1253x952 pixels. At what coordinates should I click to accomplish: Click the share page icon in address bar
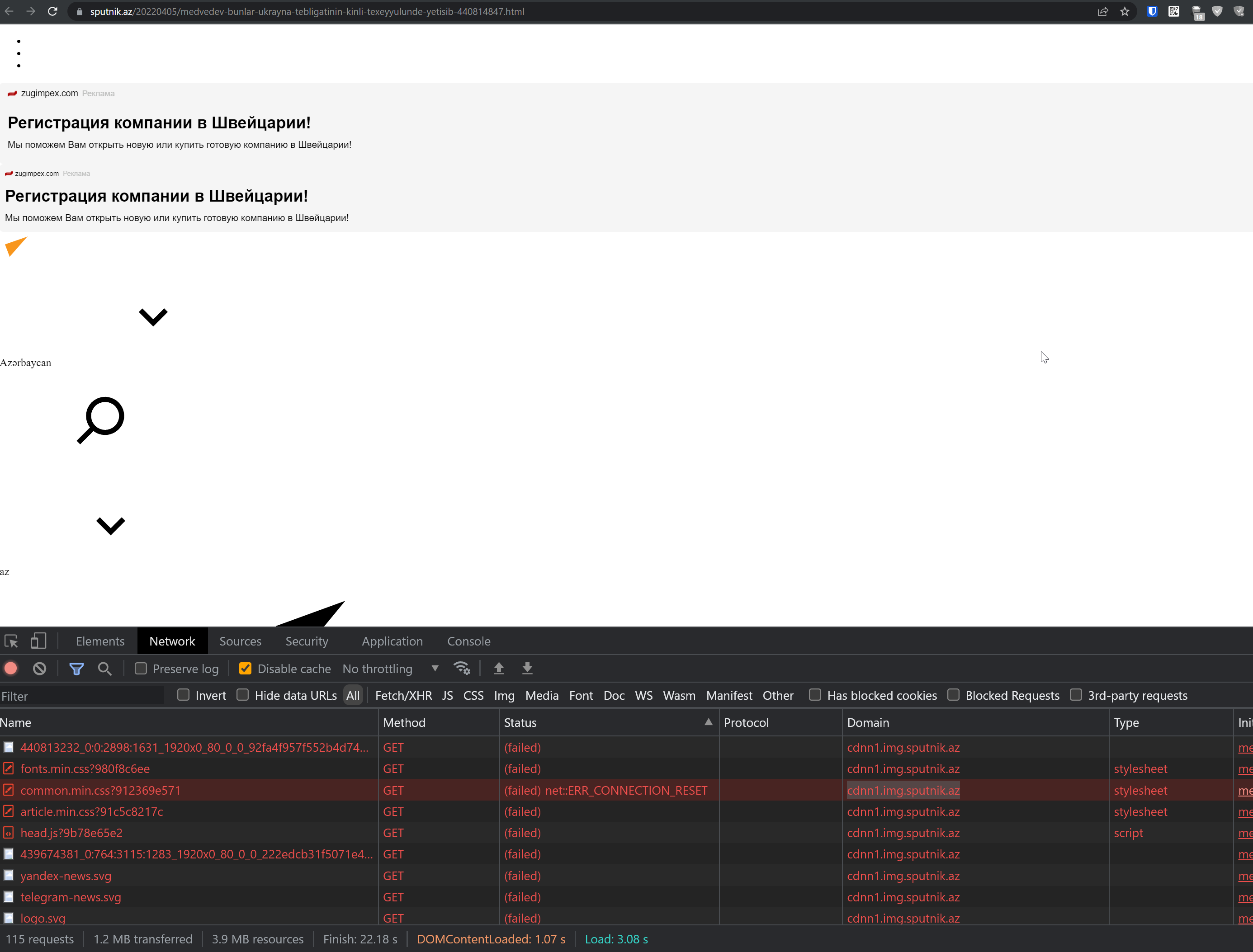1103,11
